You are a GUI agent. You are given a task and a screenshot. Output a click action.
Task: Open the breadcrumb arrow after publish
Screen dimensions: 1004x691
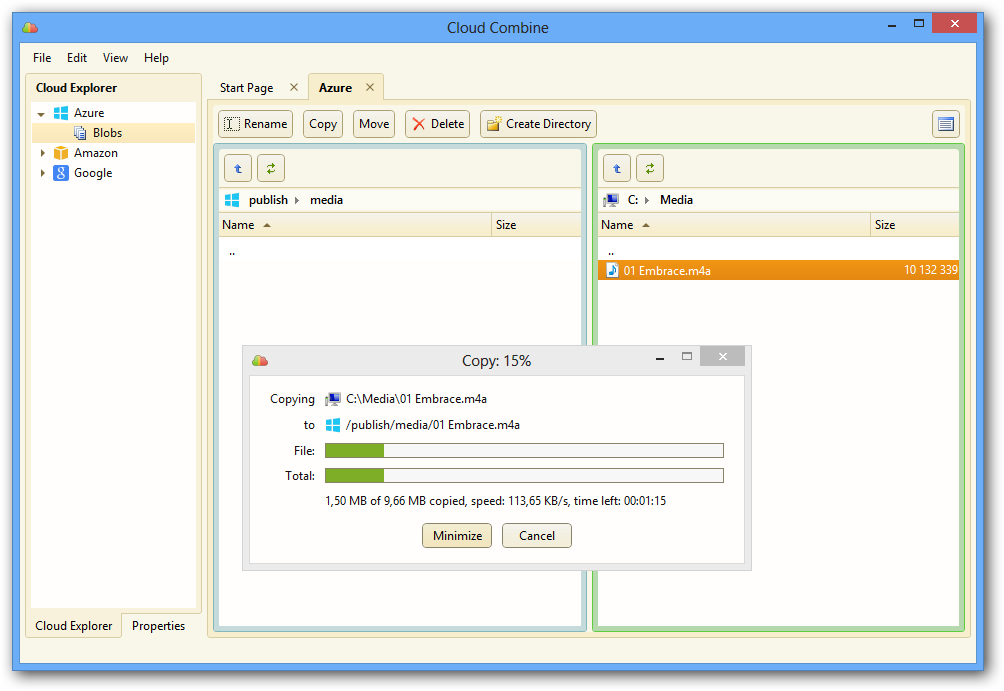coord(297,200)
